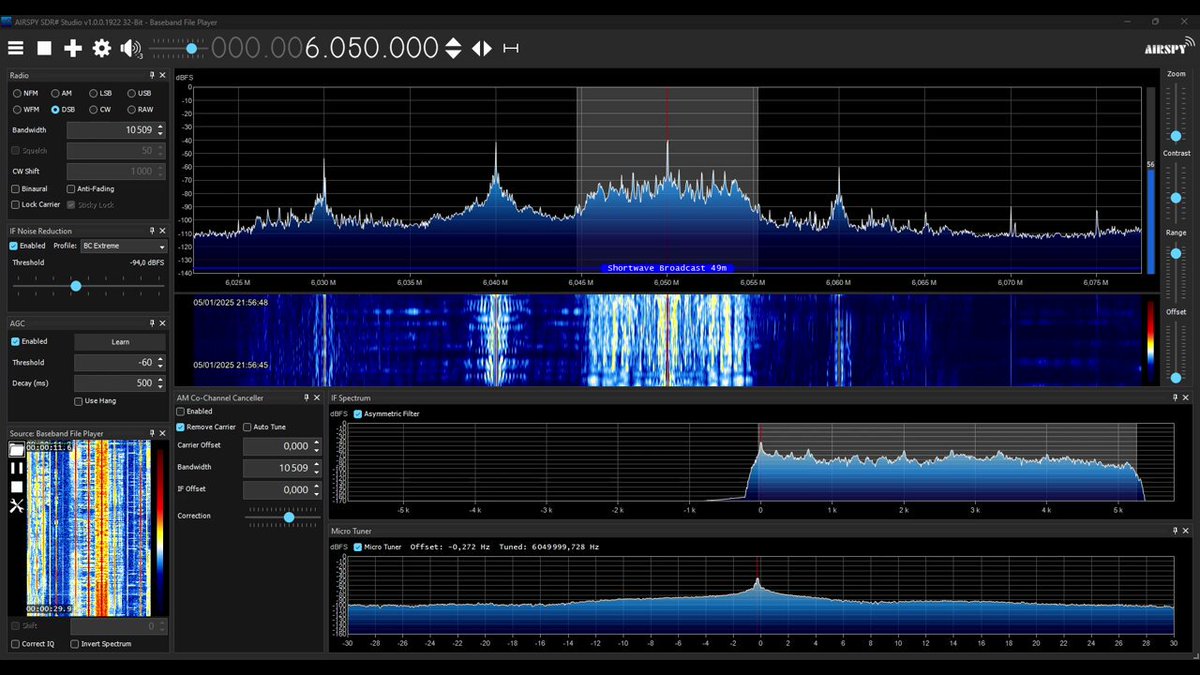This screenshot has width=1200, height=675.
Task: Close the AM Co-Channel Canceller panel
Action: pos(319,397)
